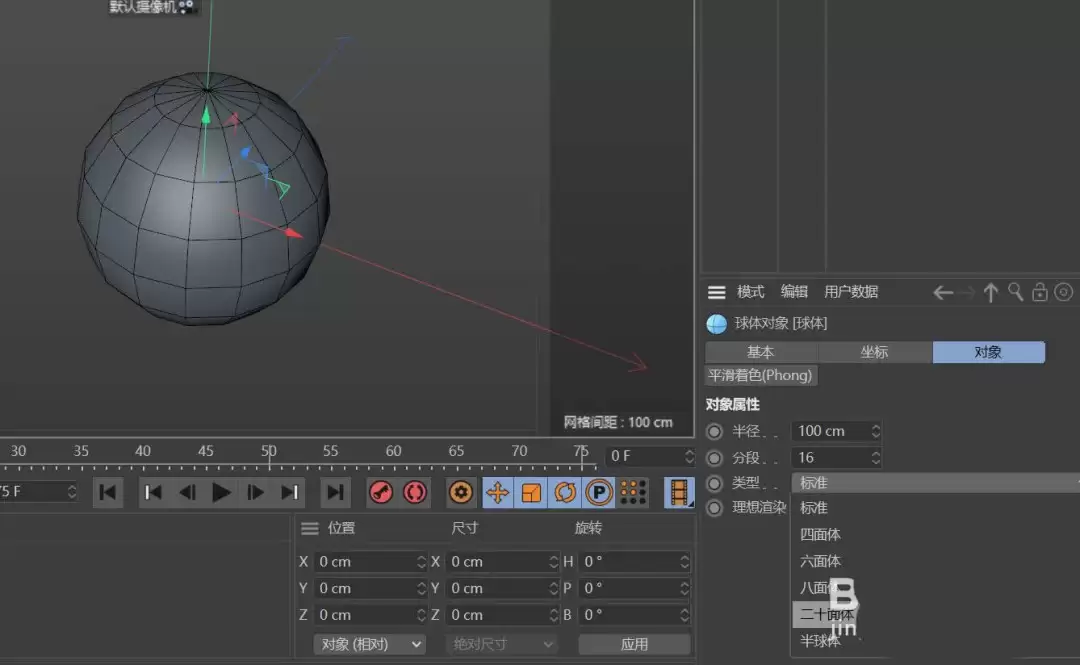
Task: Select the Move tool icon
Action: 495,491
